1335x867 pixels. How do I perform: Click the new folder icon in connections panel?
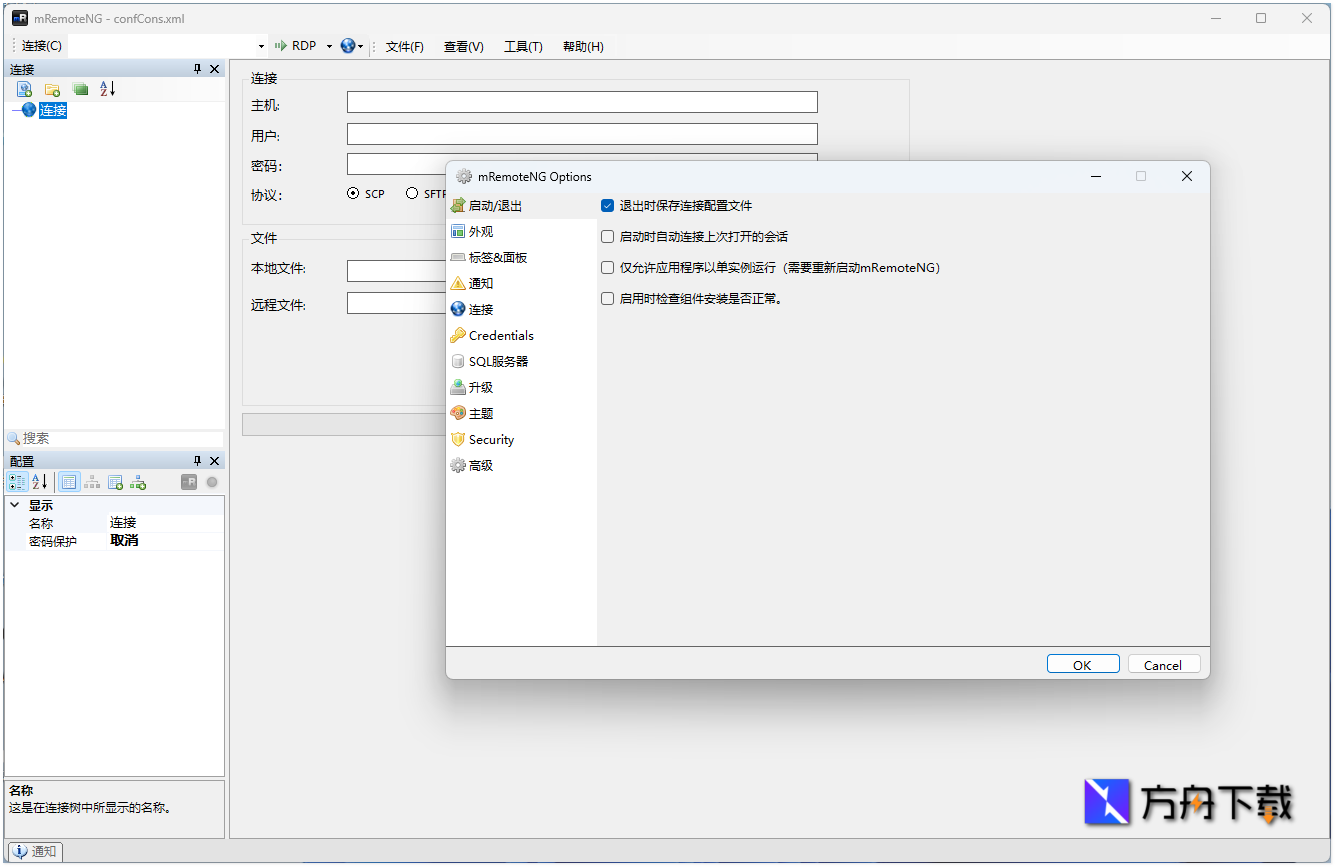tap(52, 89)
